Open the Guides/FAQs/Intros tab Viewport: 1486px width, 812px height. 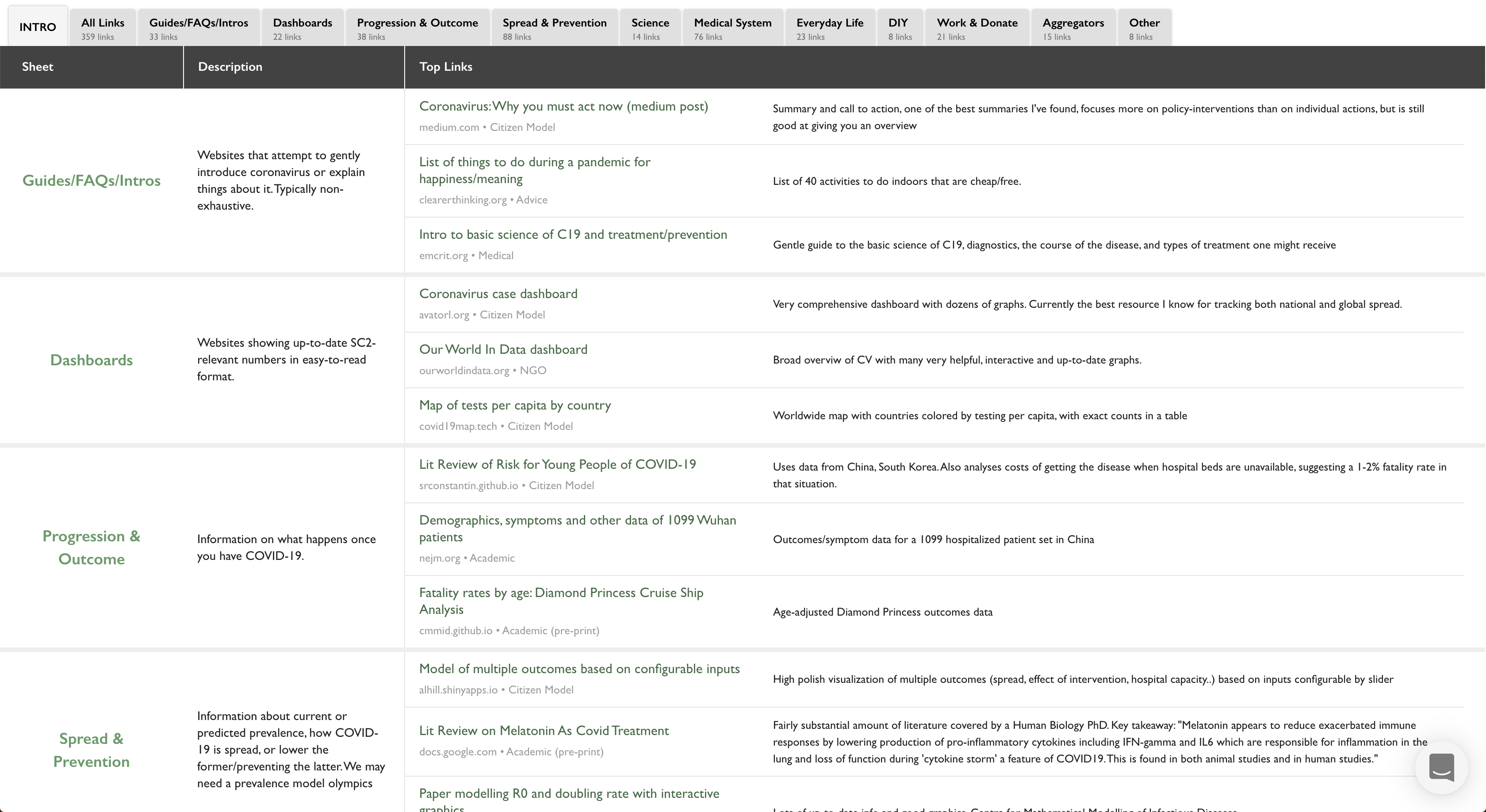point(199,28)
